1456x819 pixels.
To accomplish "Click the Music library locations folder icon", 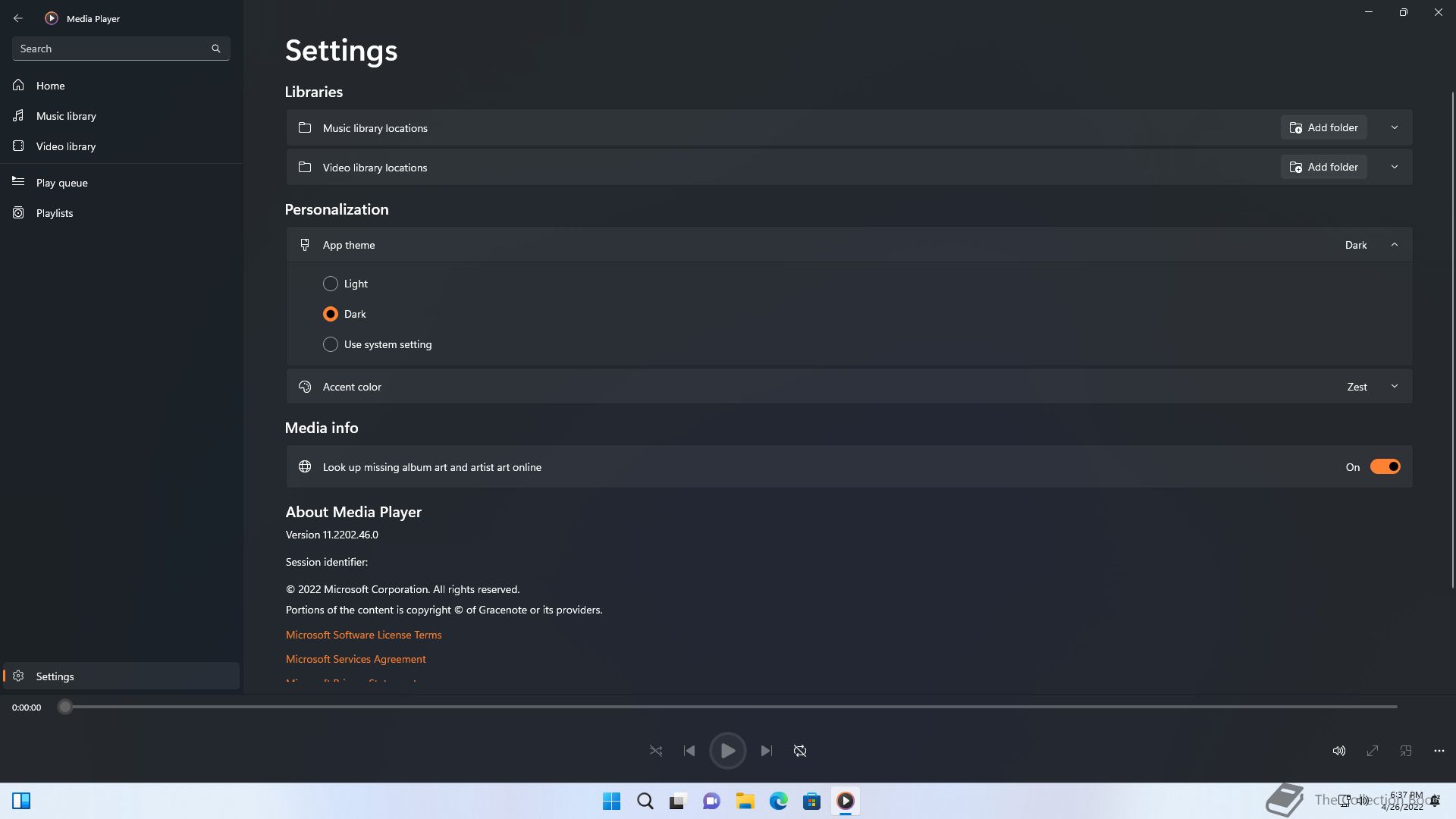I will point(305,127).
